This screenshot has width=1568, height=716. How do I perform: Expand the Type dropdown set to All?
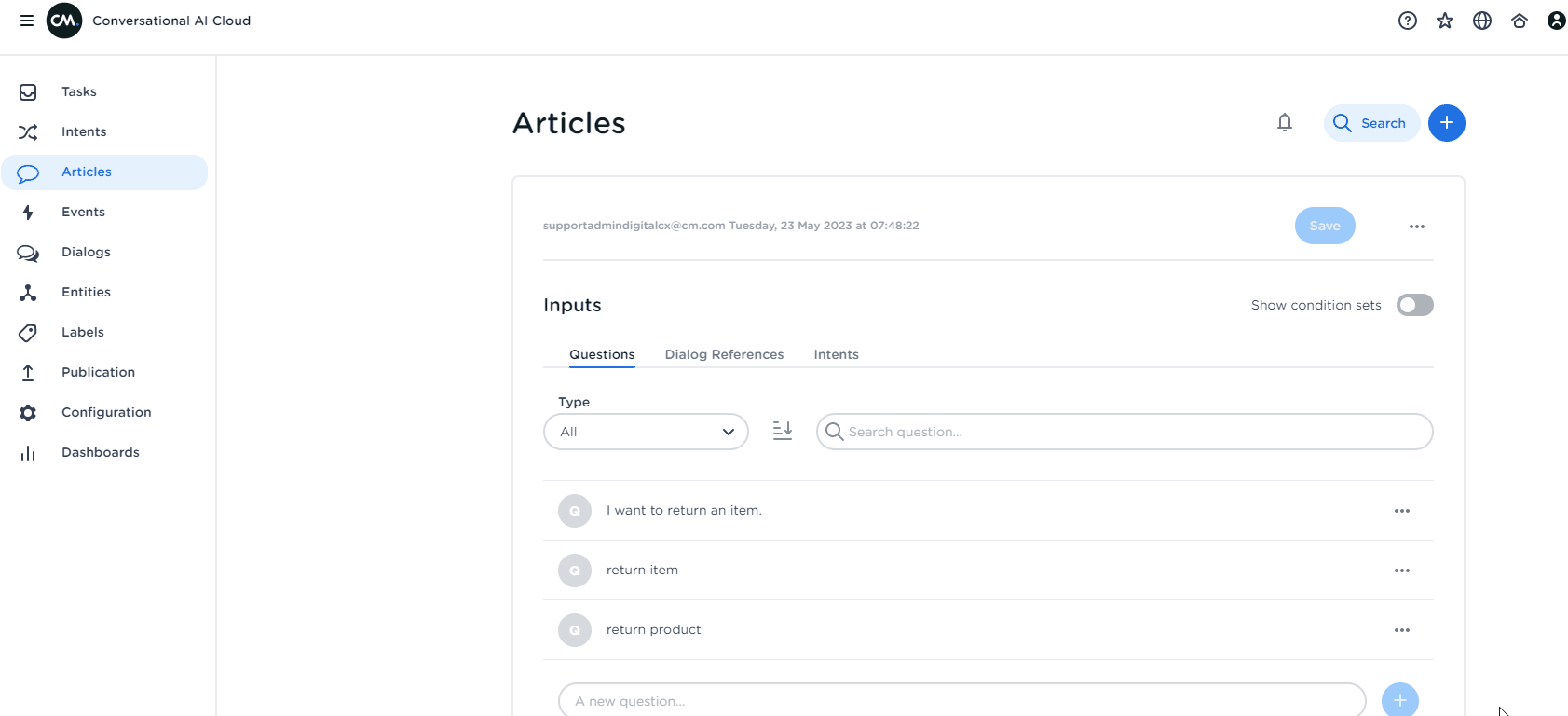tap(646, 432)
